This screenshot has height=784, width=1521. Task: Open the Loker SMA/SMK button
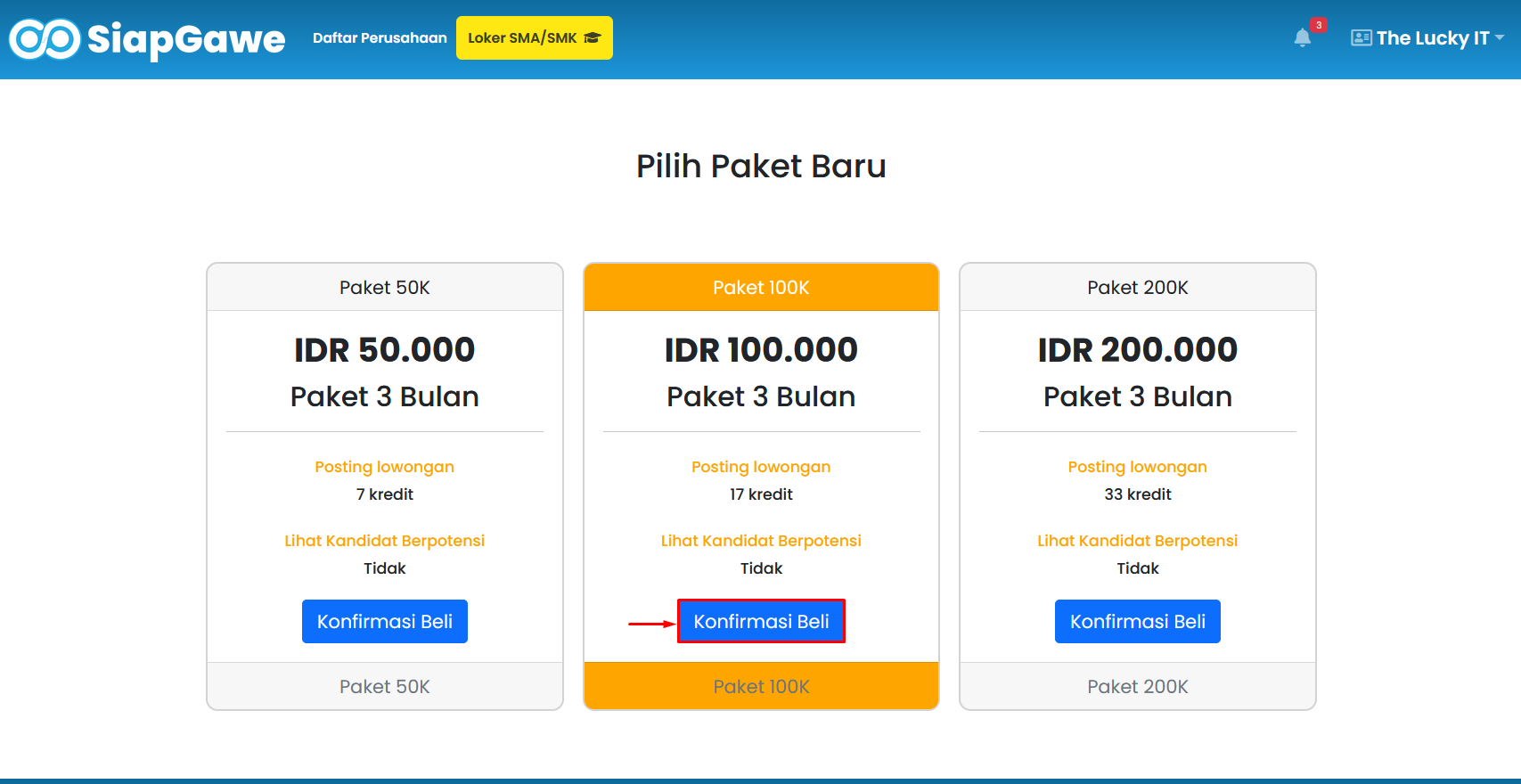[535, 37]
